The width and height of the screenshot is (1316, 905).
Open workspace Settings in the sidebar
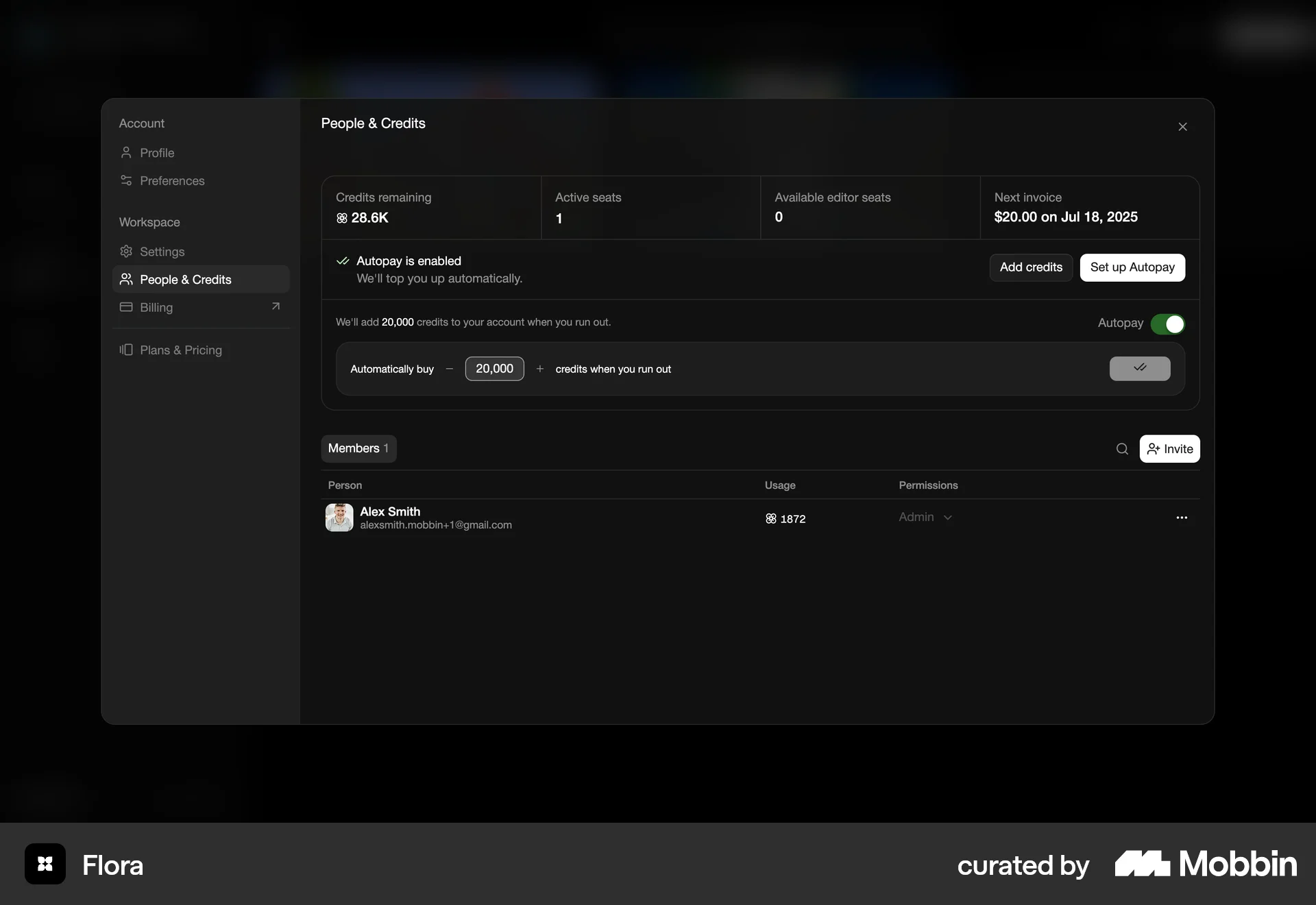(162, 252)
